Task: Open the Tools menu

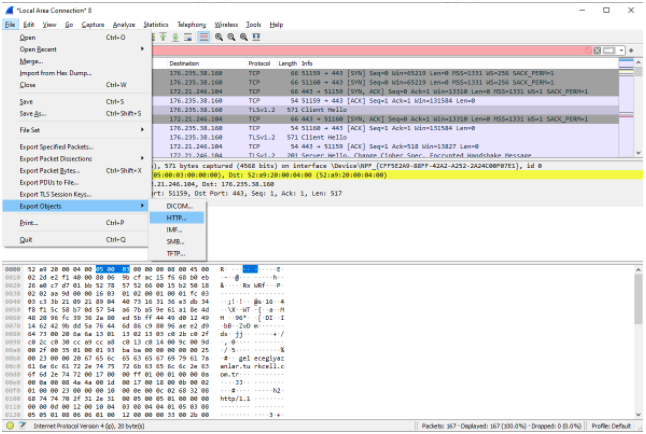Action: click(253, 25)
